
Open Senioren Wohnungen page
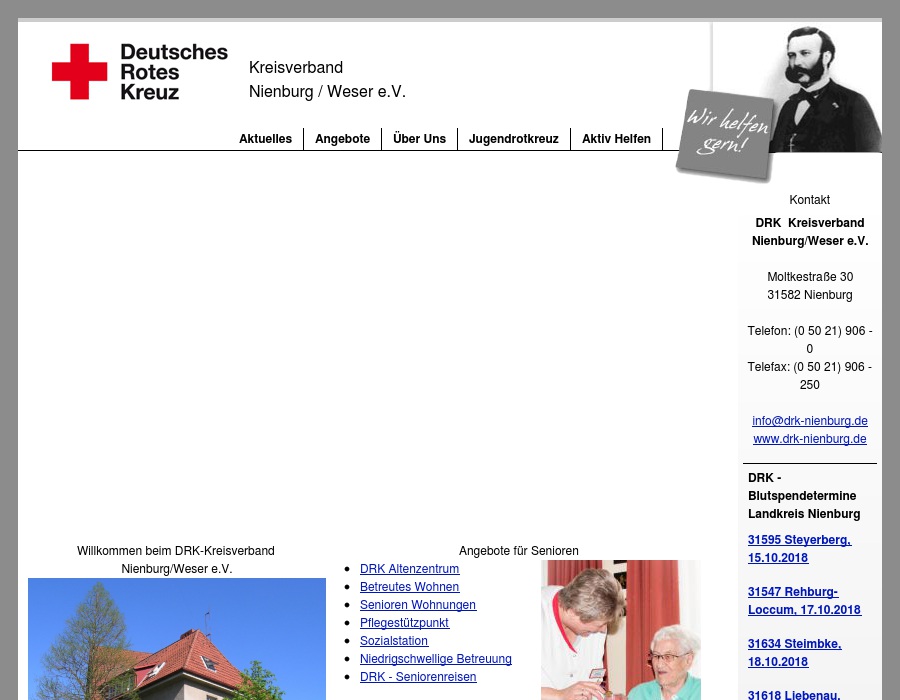click(418, 604)
